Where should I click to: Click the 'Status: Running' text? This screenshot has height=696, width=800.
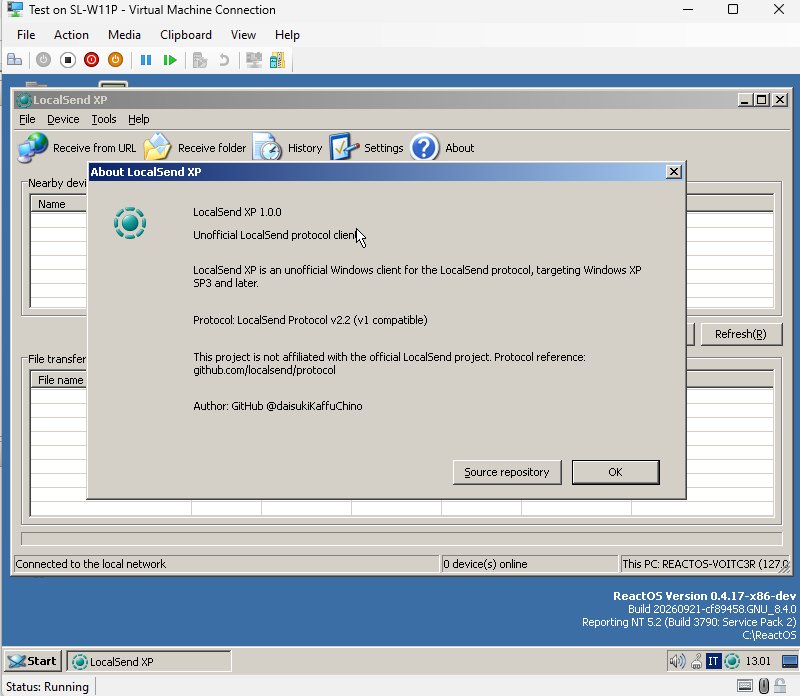(47, 686)
